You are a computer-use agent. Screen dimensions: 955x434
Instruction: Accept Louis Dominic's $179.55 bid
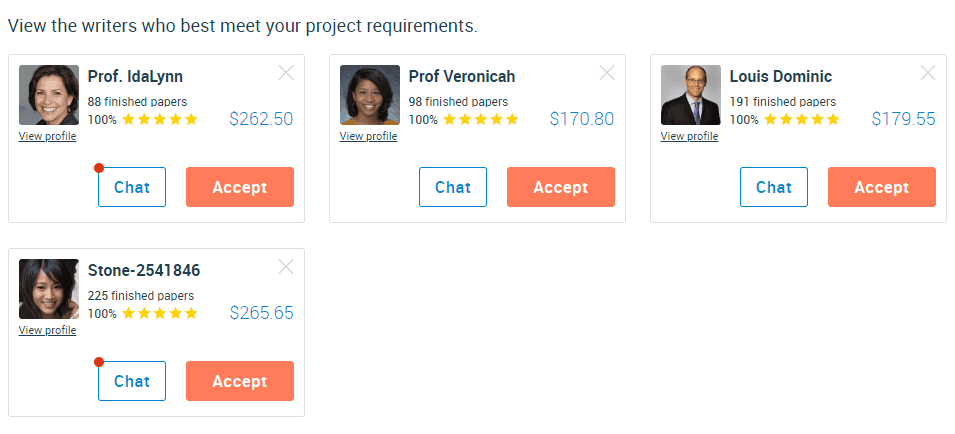(882, 187)
